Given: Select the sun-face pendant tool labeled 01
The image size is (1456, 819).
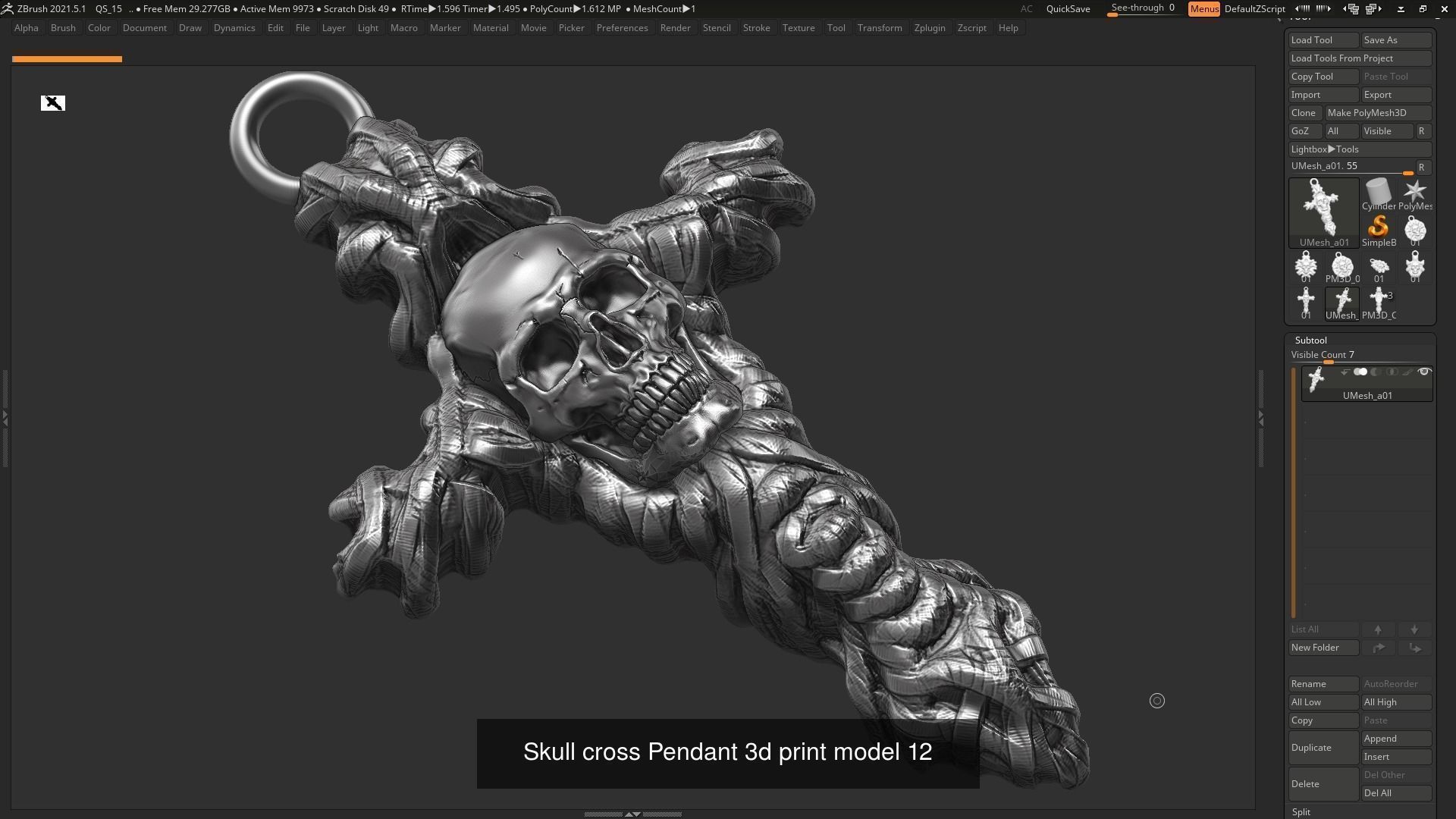Looking at the screenshot, I should 1306,268.
